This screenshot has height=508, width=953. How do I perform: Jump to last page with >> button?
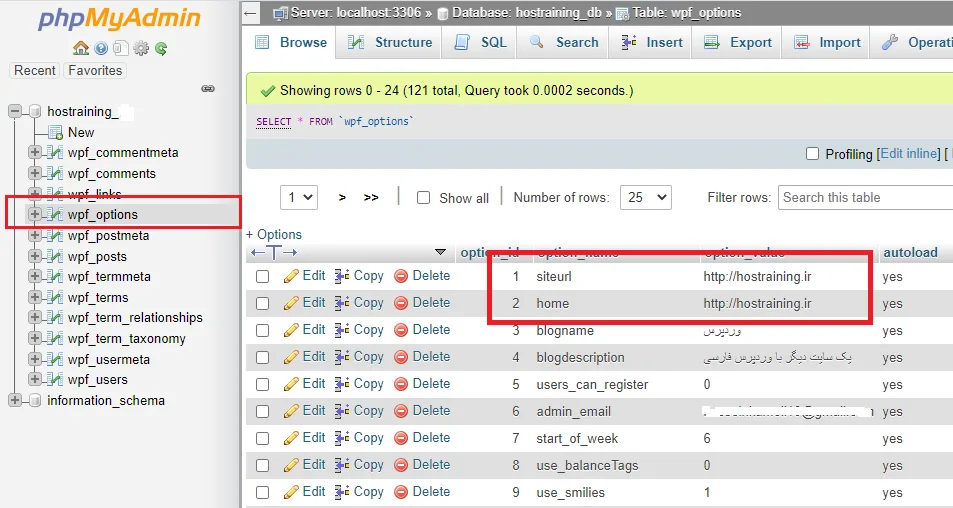[371, 197]
